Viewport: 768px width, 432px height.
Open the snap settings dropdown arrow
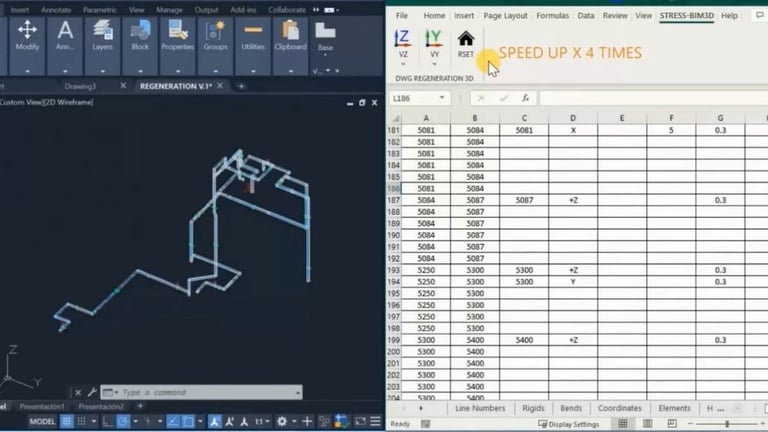(94, 421)
